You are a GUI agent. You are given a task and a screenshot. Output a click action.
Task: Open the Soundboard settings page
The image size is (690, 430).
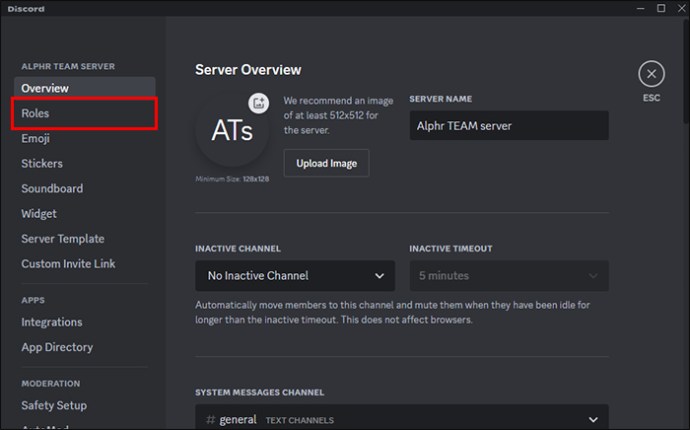point(84,189)
